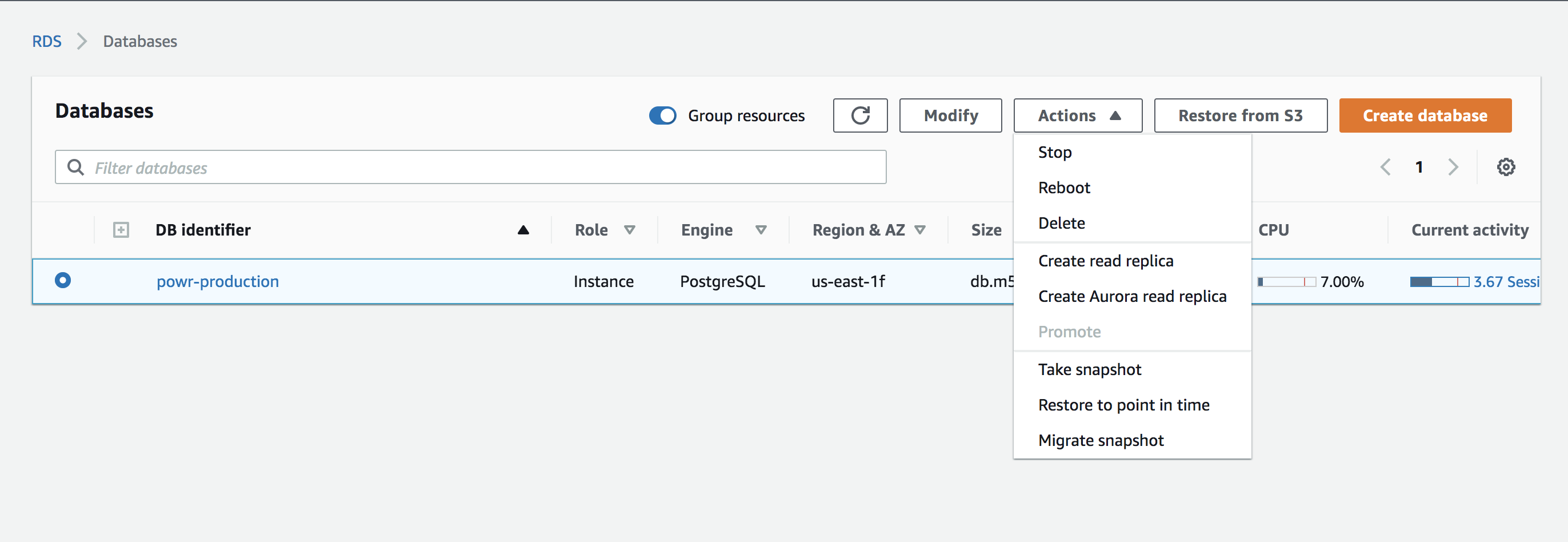Click the refresh databases icon button
Image resolution: width=1568 pixels, height=542 pixels.
coord(859,115)
